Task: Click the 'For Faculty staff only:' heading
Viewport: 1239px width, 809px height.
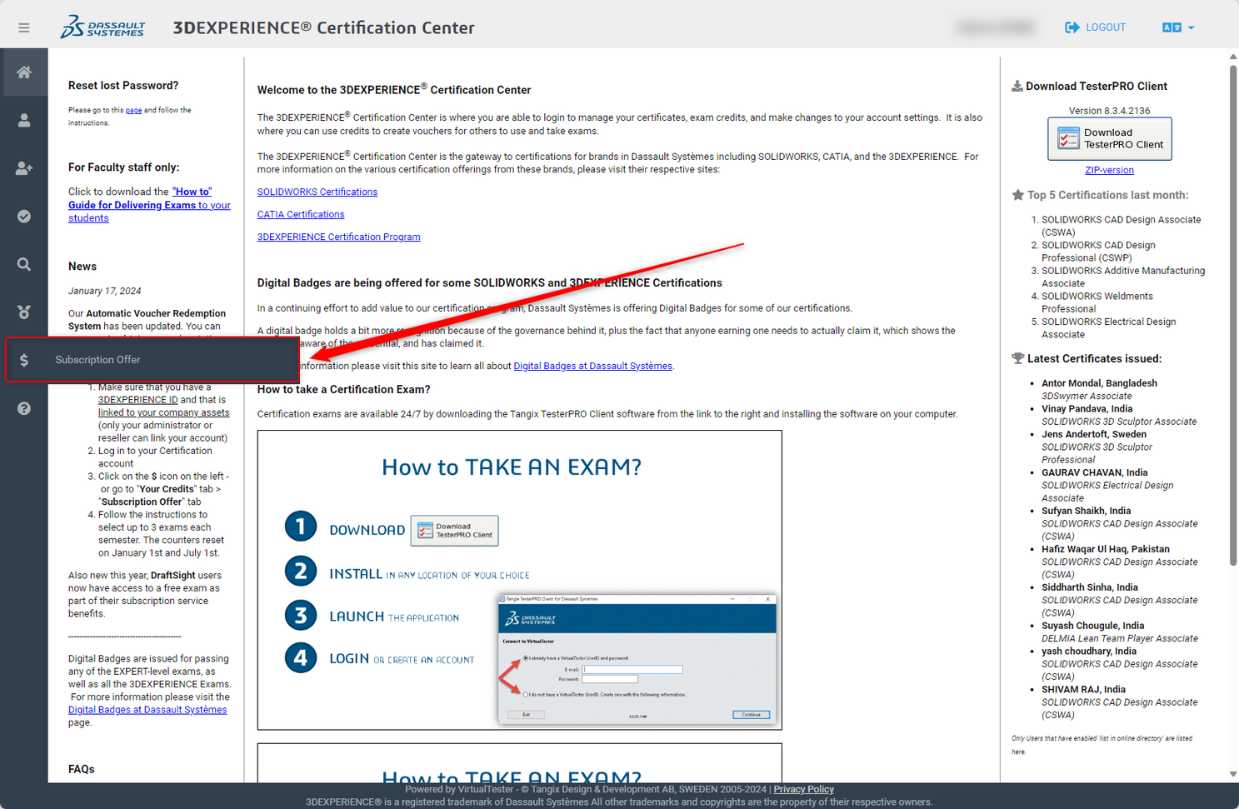Action: [124, 167]
